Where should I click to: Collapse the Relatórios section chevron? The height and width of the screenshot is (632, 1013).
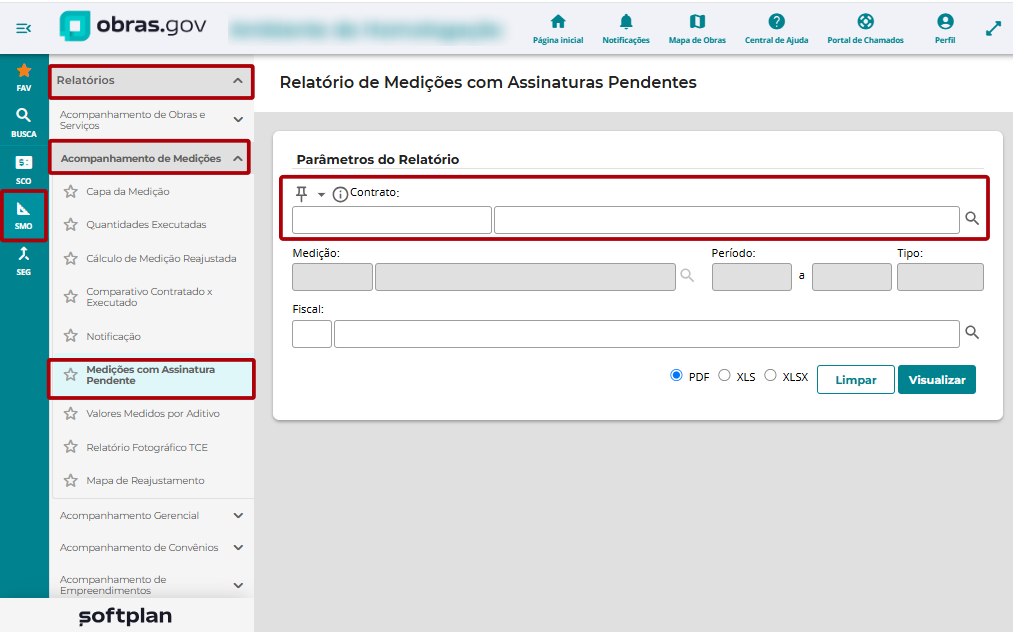(238, 81)
